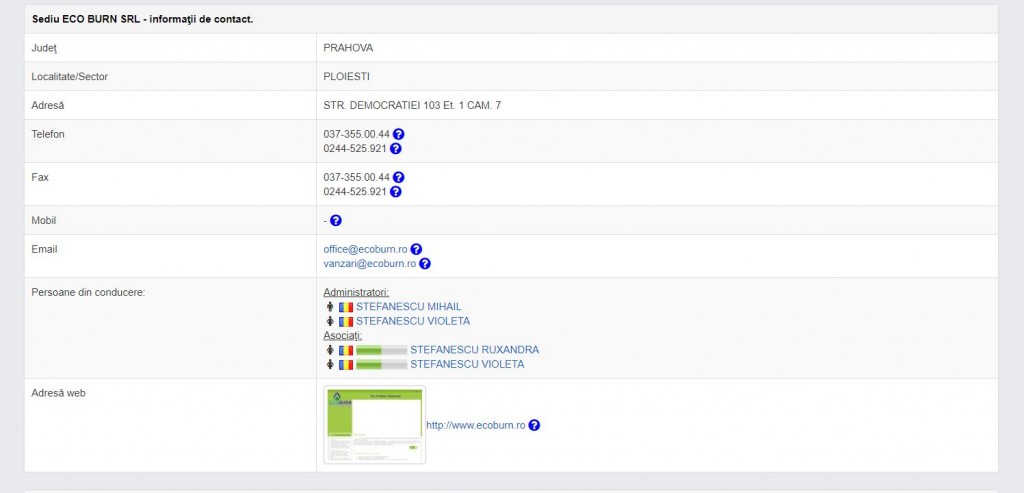
Task: Click help icon next to http://www.ecoburn.ro
Action: (534, 425)
